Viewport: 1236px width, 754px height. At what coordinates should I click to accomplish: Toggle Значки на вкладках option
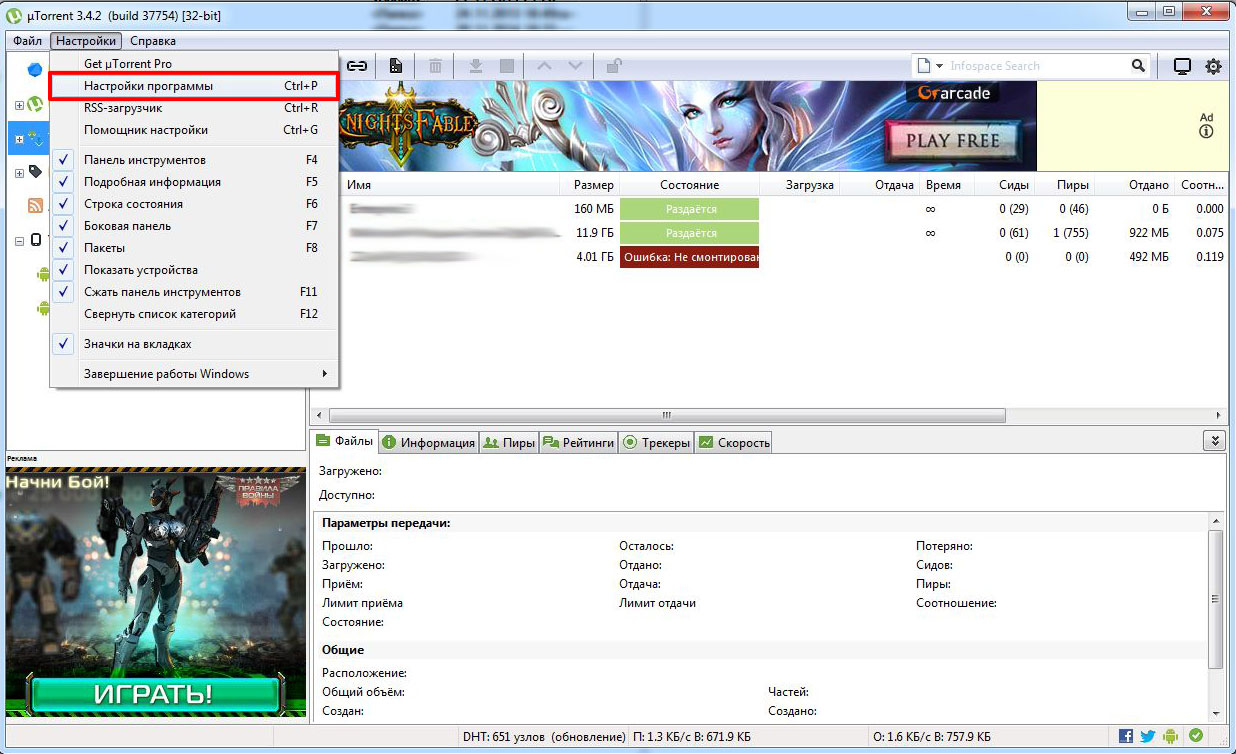click(x=194, y=344)
